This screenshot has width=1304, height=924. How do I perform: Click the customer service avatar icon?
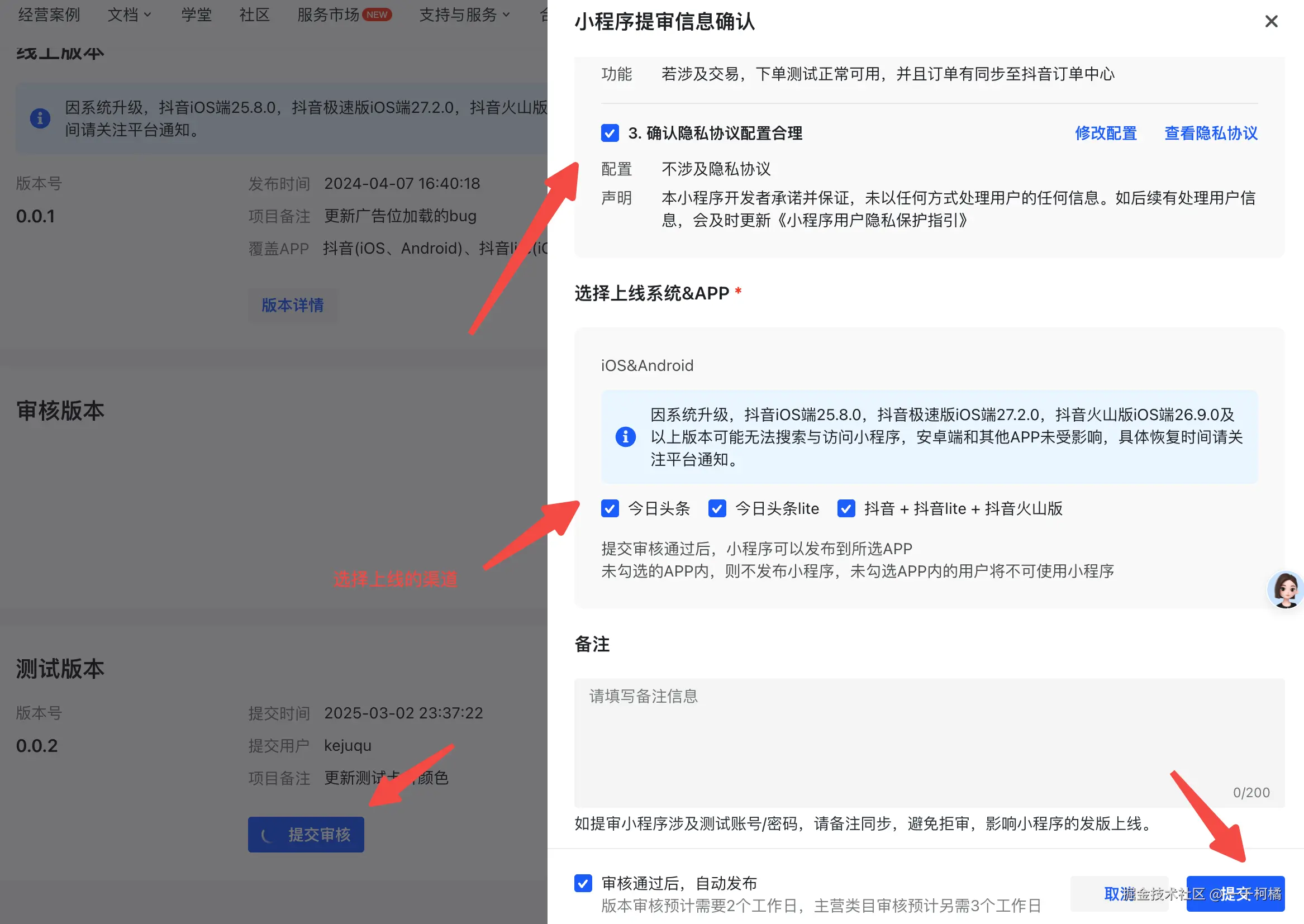1284,589
